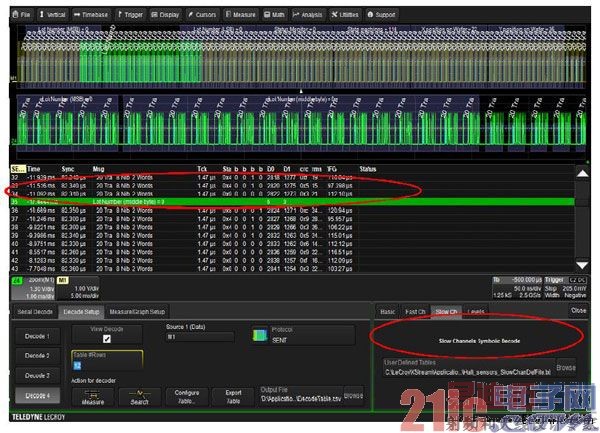600x433 pixels.
Task: Open the Utilities menu
Action: pos(345,15)
